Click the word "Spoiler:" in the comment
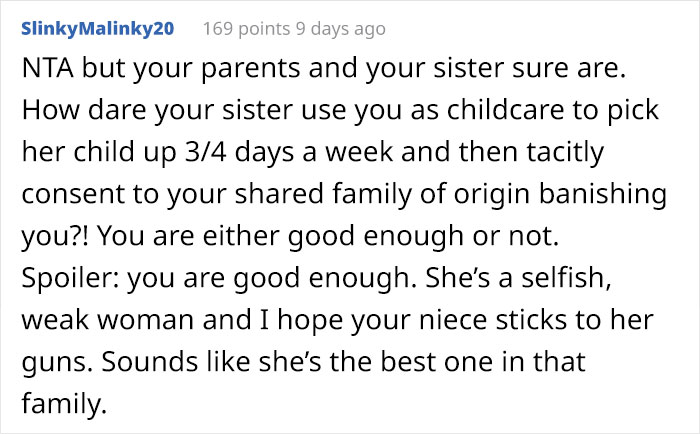Viewport: 700px width, 434px height. click(x=66, y=279)
